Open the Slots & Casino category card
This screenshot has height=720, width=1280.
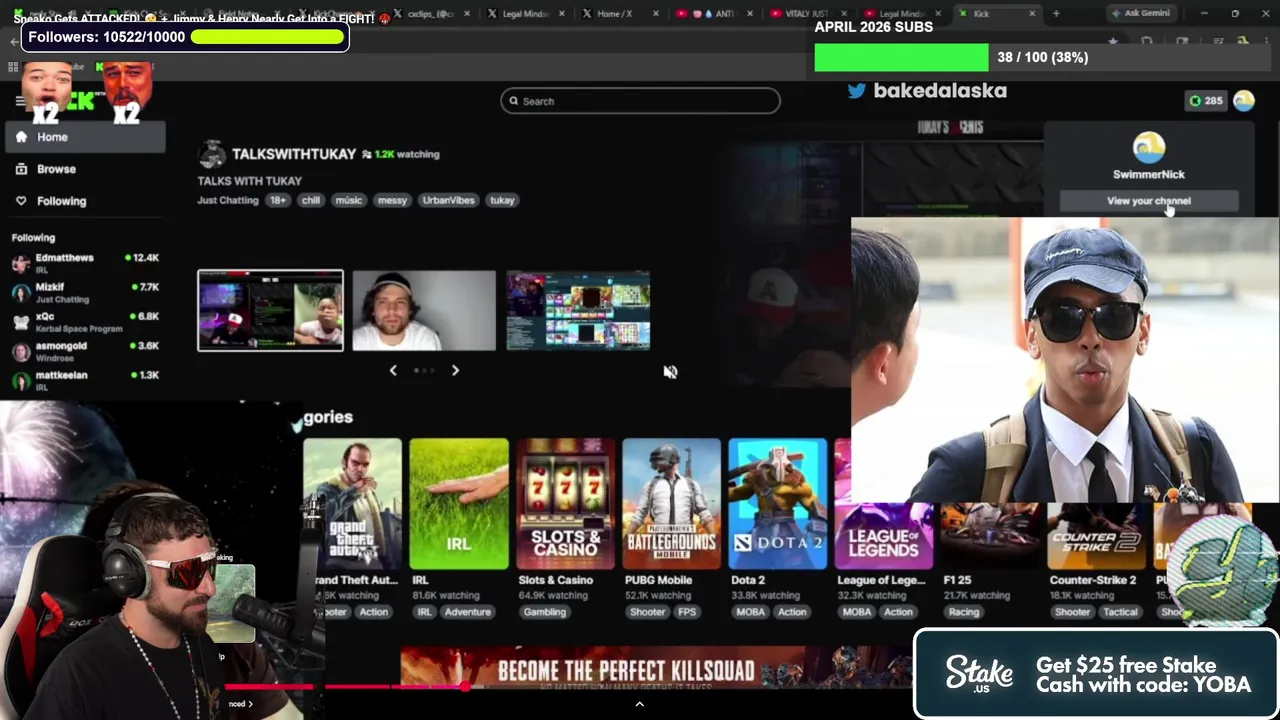click(565, 504)
